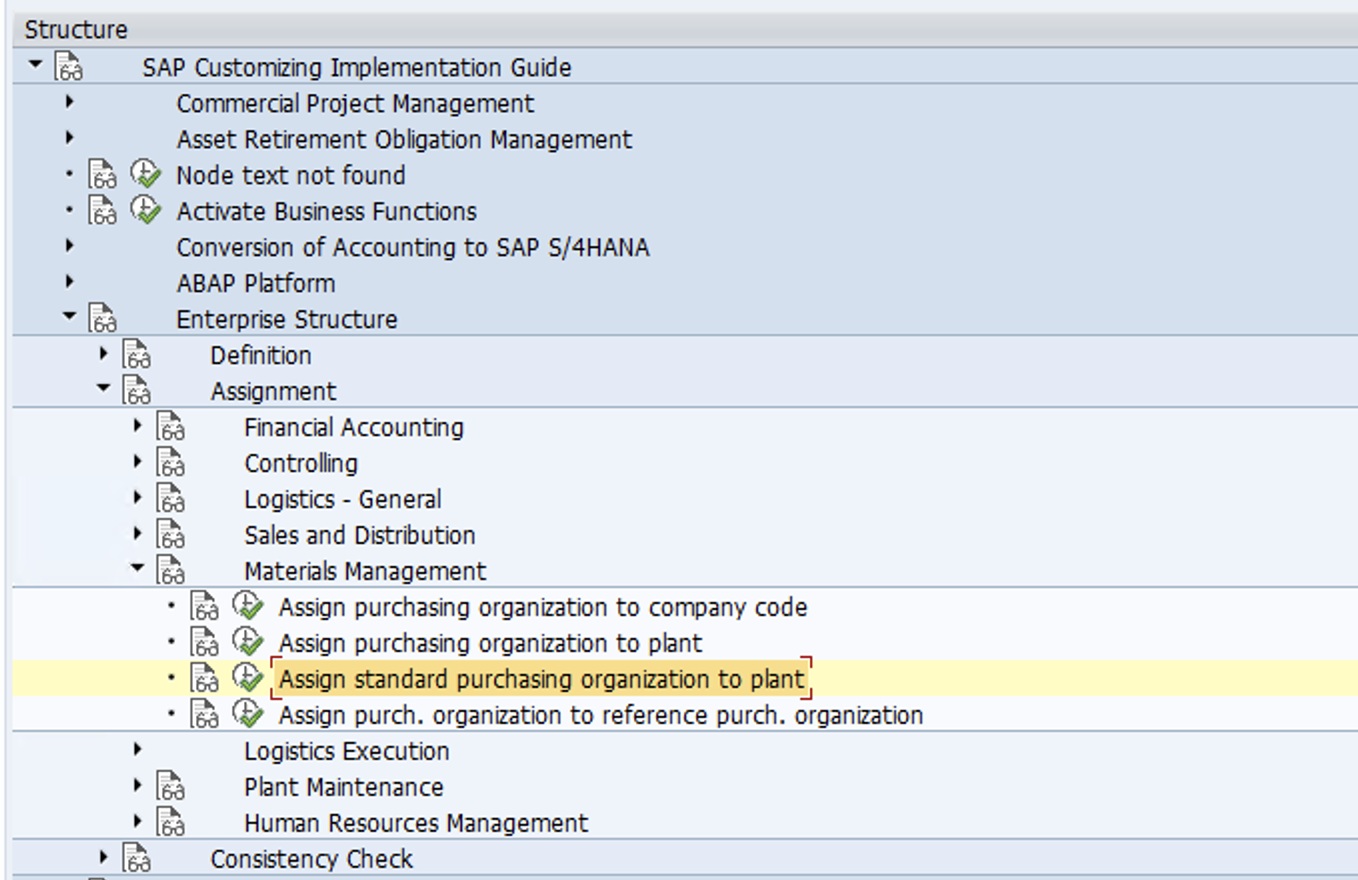This screenshot has height=880, width=1358.
Task: Open documentation for Assign purchasing organization to plant
Action: [x=205, y=643]
